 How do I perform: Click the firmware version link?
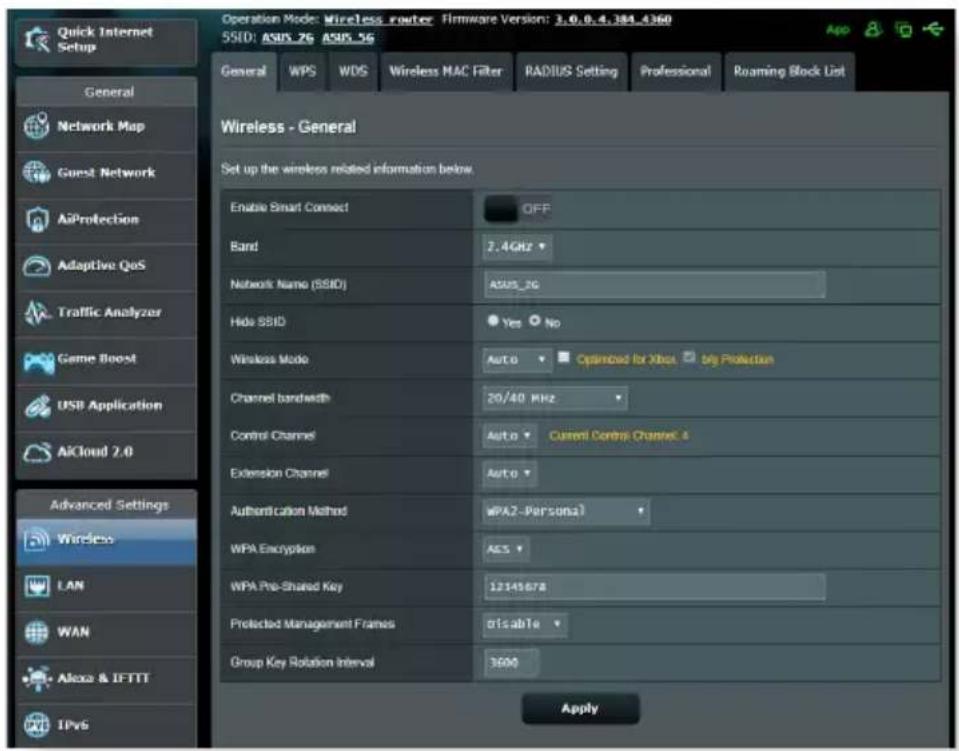[x=613, y=20]
